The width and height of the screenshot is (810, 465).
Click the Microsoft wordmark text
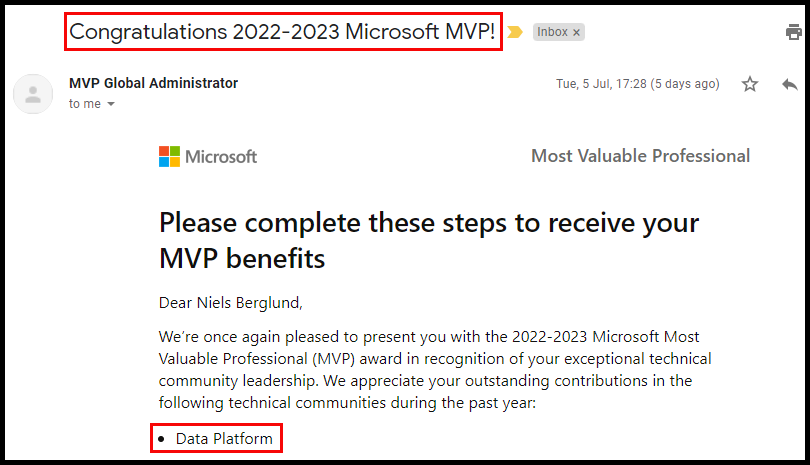pos(221,157)
